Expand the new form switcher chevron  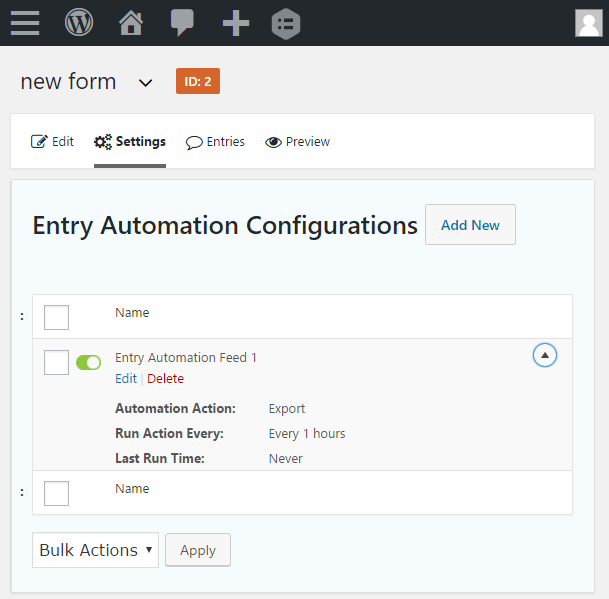click(x=146, y=83)
